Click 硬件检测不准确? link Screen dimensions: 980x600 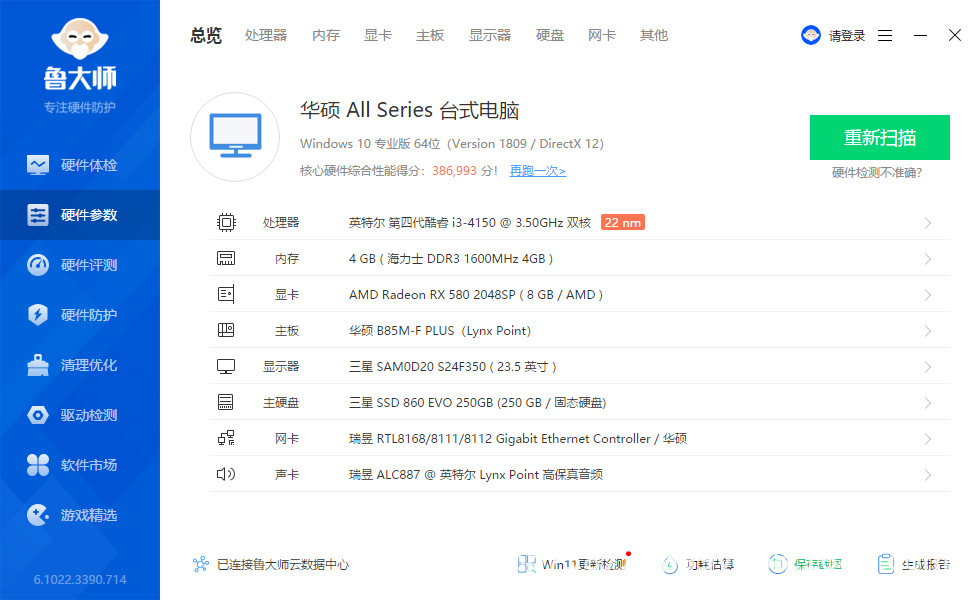tap(877, 172)
